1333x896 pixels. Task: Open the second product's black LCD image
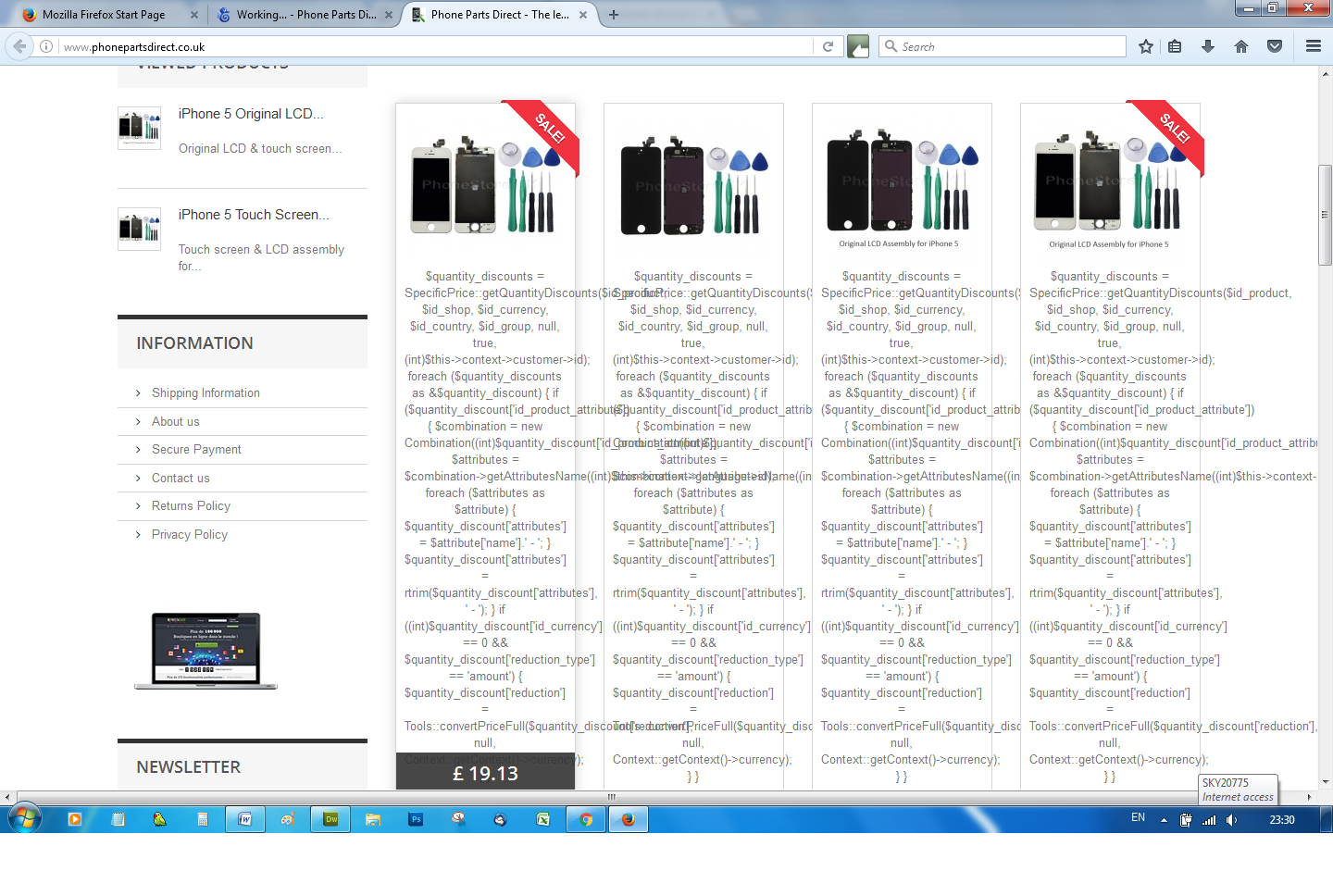pyautogui.click(x=693, y=185)
